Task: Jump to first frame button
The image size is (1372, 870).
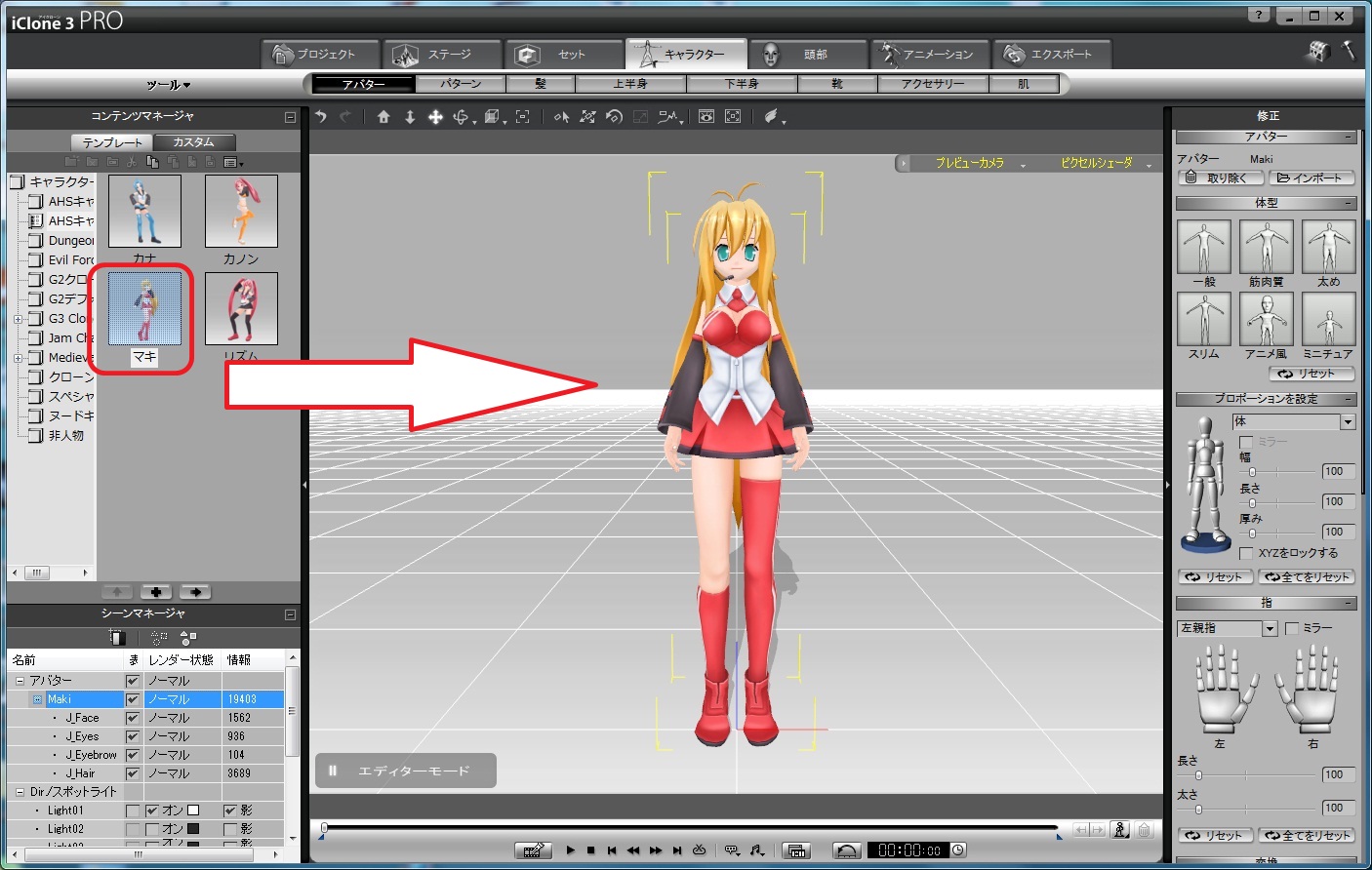Action: tap(612, 850)
